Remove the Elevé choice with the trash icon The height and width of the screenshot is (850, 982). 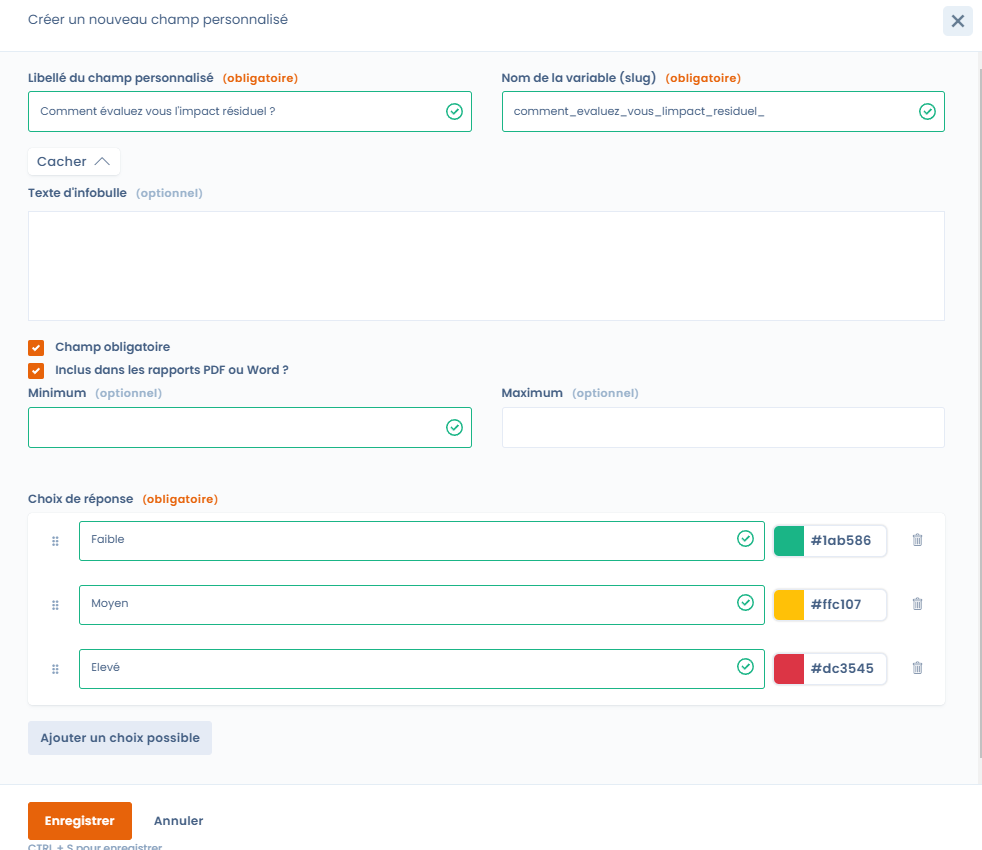(917, 668)
